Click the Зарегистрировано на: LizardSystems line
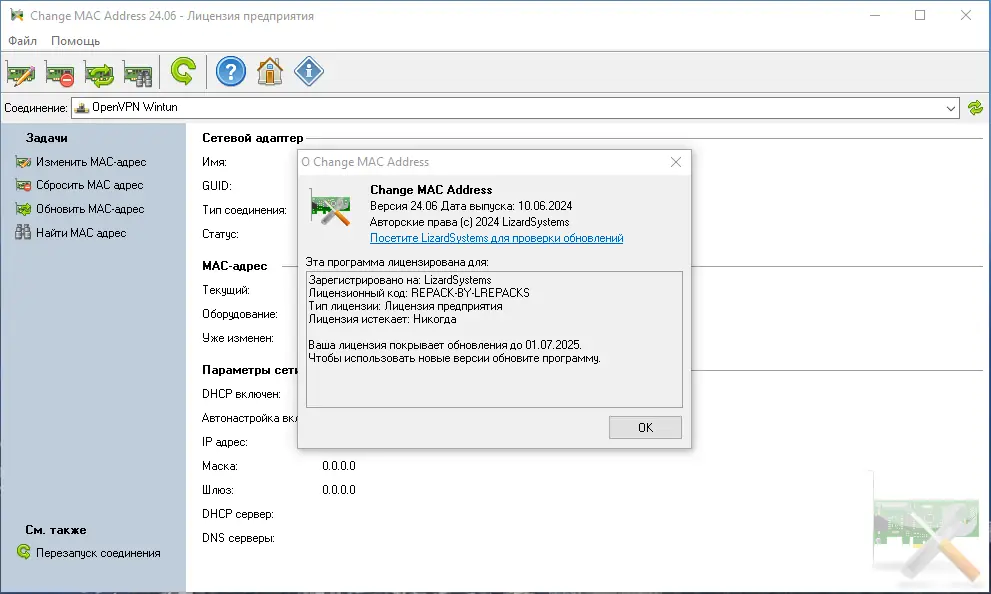 tap(399, 280)
